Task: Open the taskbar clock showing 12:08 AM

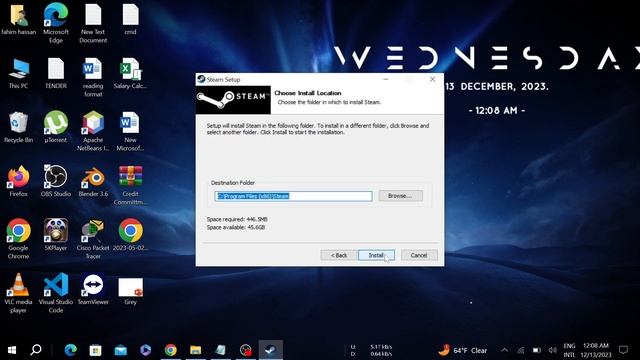Action: (x=596, y=350)
